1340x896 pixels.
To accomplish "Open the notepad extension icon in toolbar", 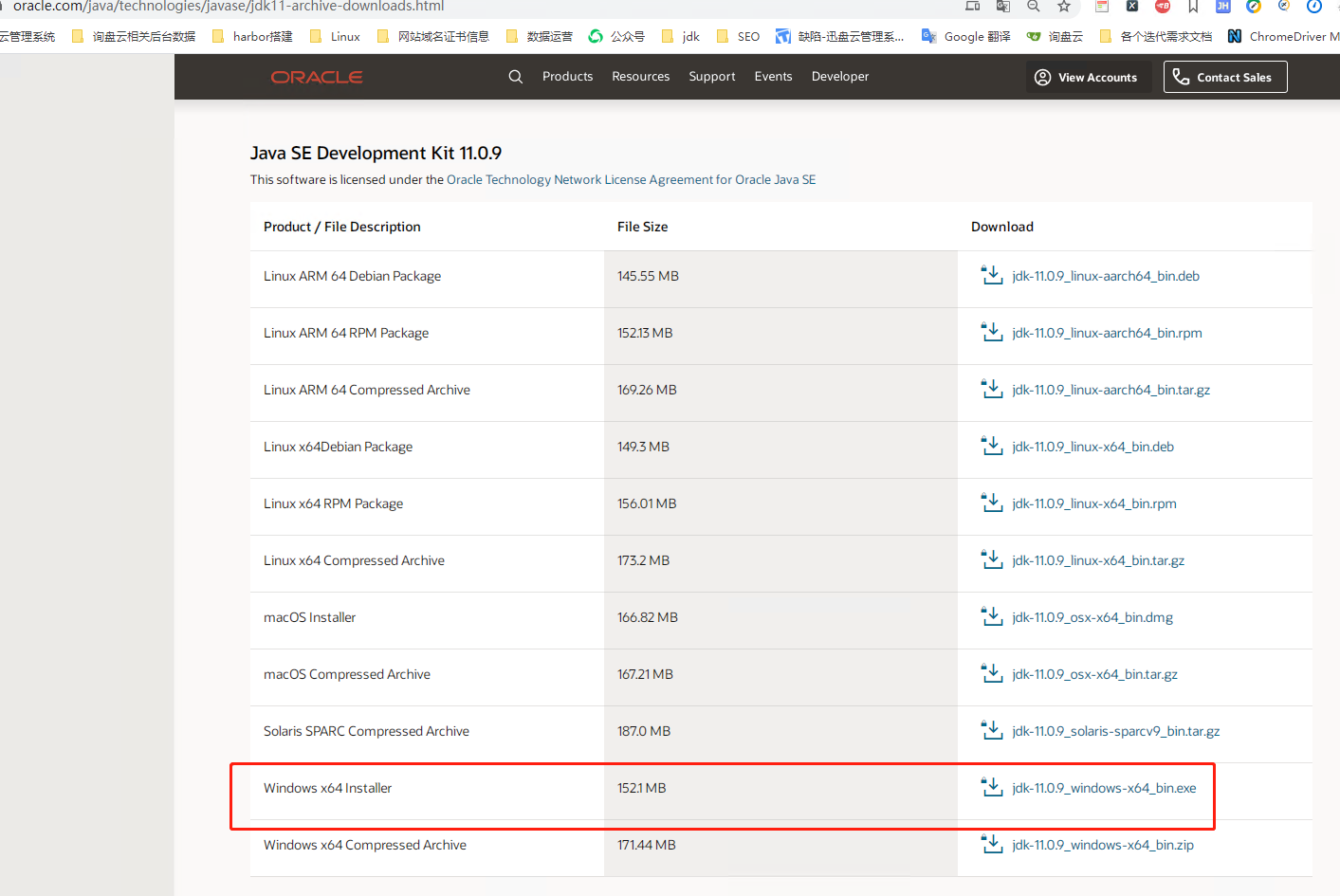I will coord(1102,7).
